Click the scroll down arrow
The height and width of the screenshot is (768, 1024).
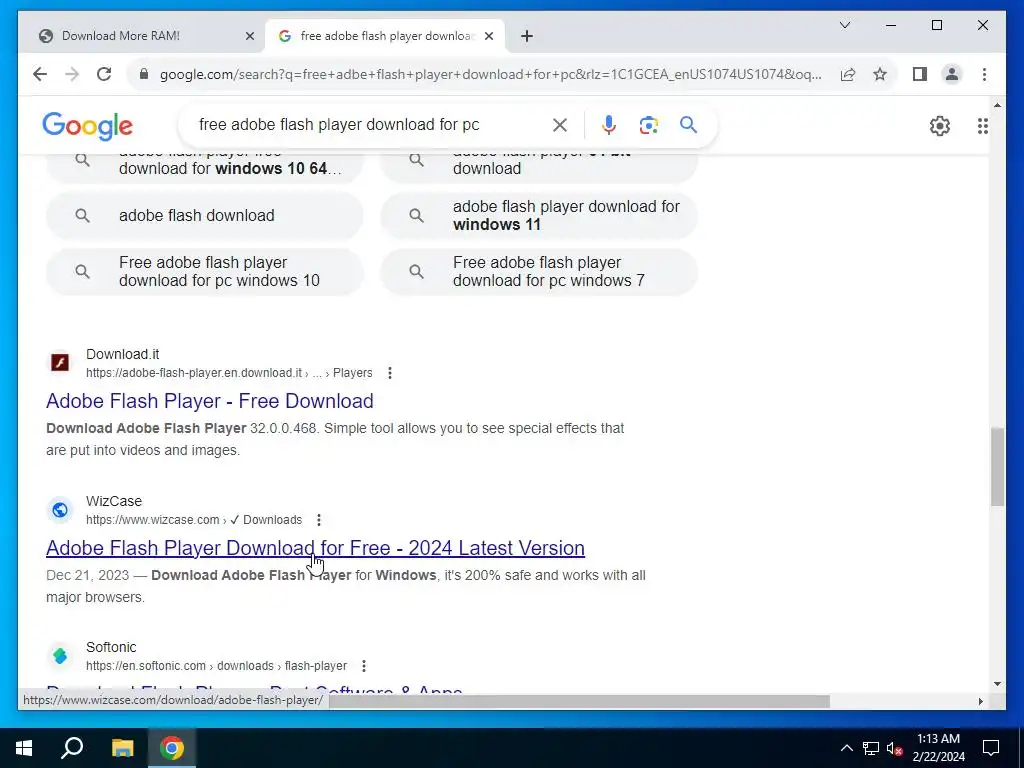pos(997,684)
